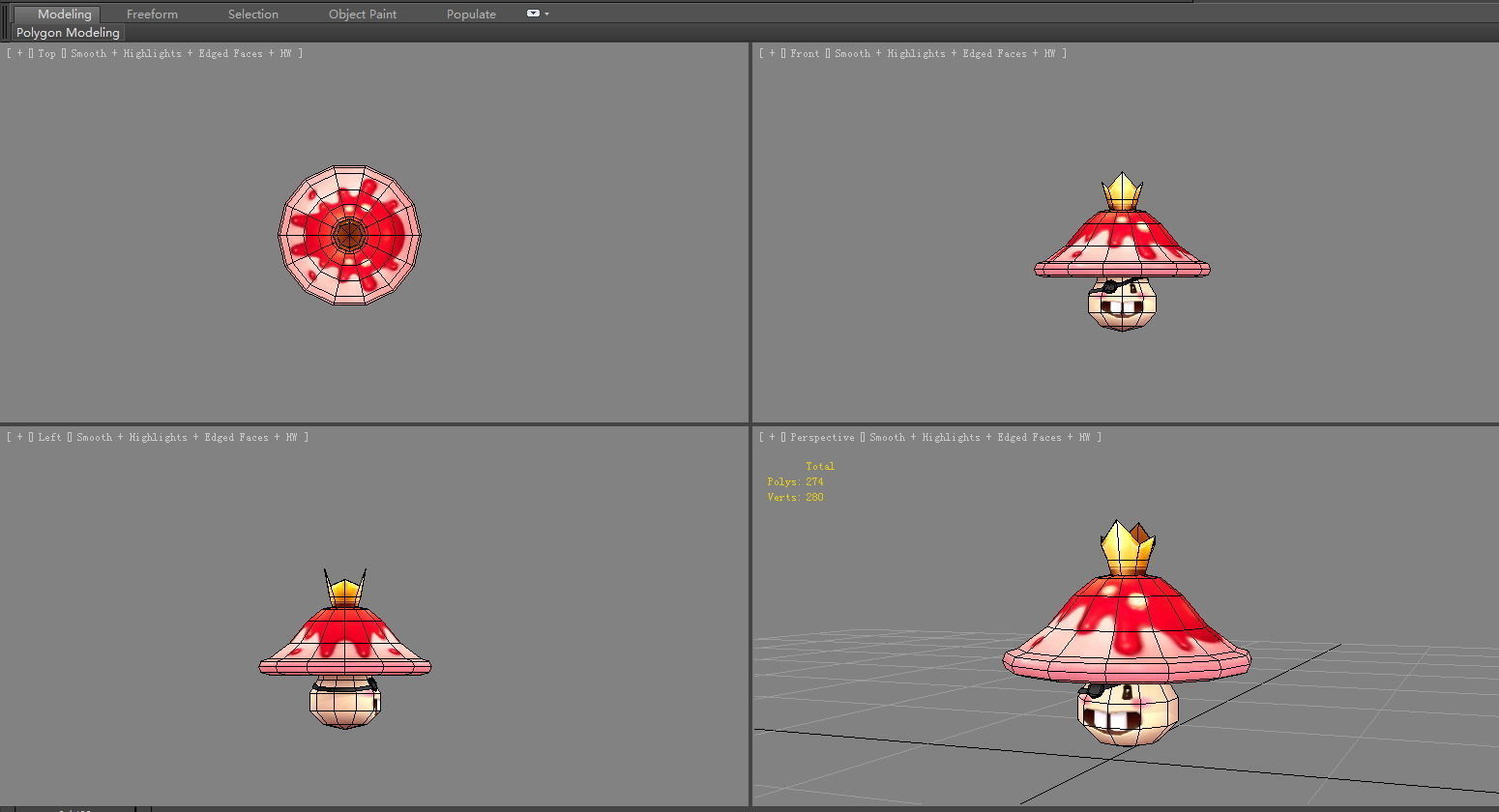This screenshot has height=812, width=1499.
Task: Click the 'Verts: 280' statistics text
Action: click(x=795, y=497)
